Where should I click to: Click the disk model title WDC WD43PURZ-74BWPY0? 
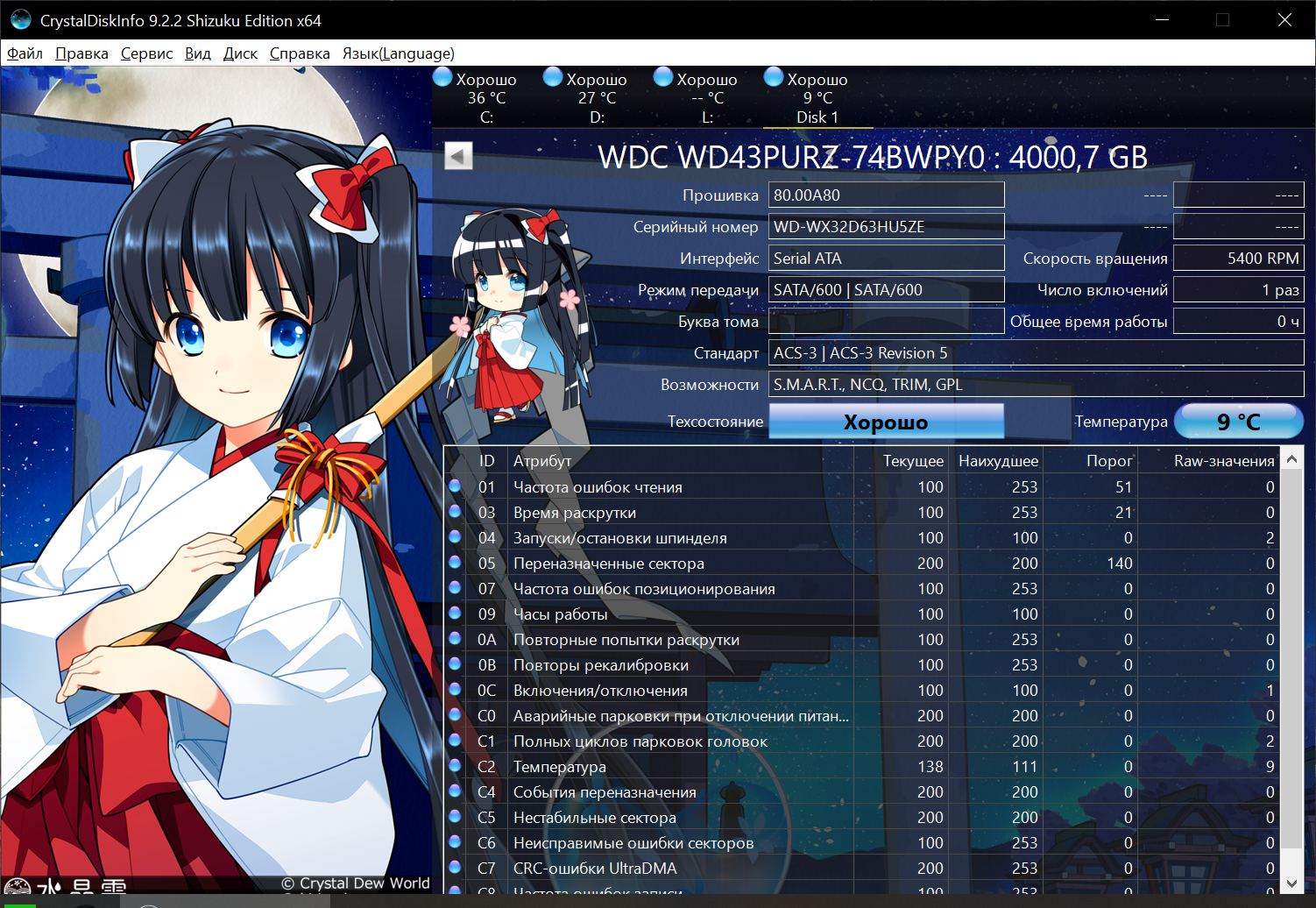pos(873,157)
